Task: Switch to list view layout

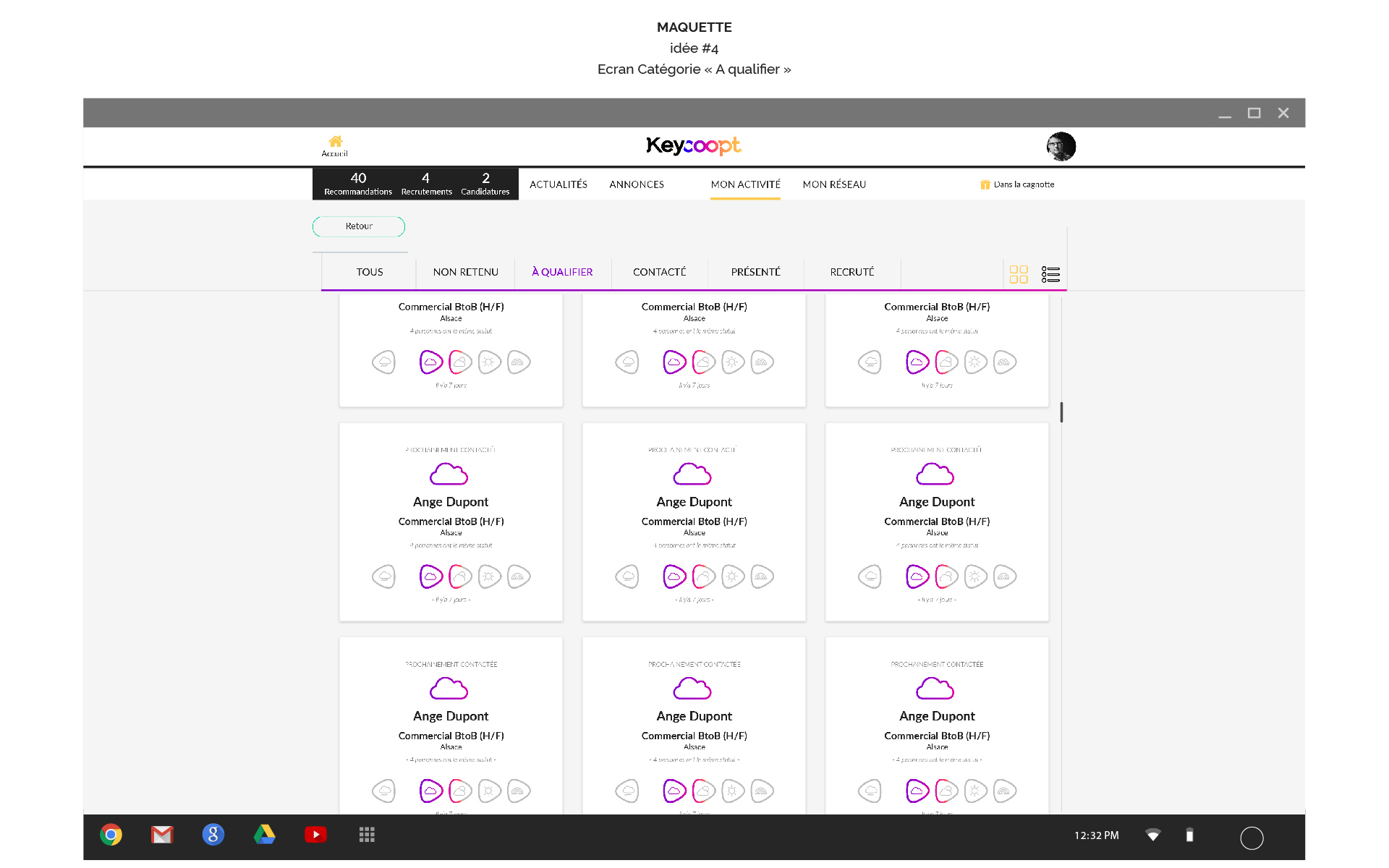Action: pyautogui.click(x=1050, y=274)
